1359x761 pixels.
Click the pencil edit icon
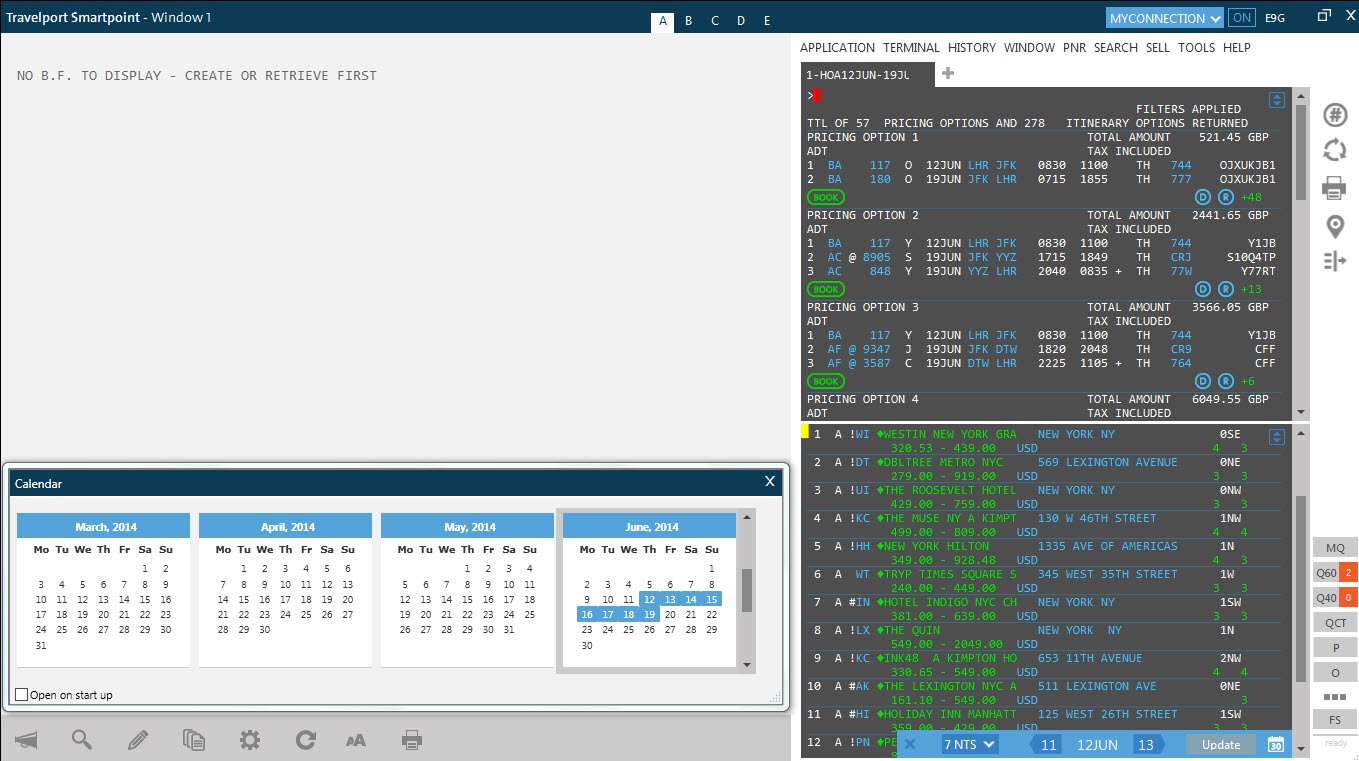pos(138,740)
